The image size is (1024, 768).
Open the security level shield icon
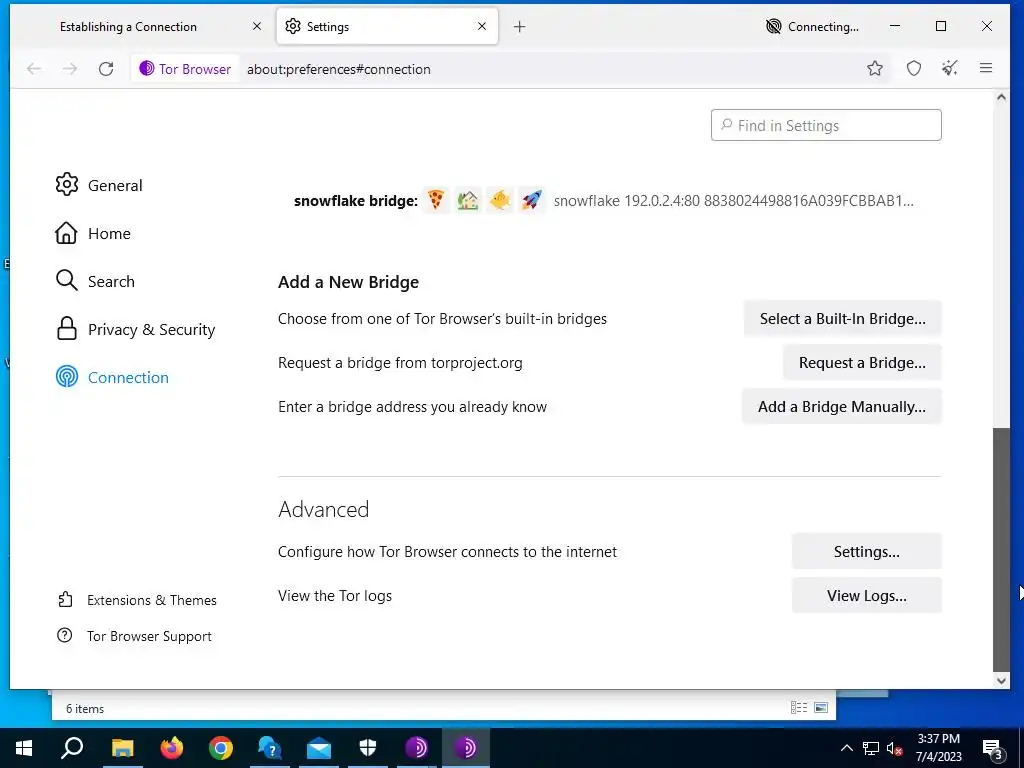[914, 68]
